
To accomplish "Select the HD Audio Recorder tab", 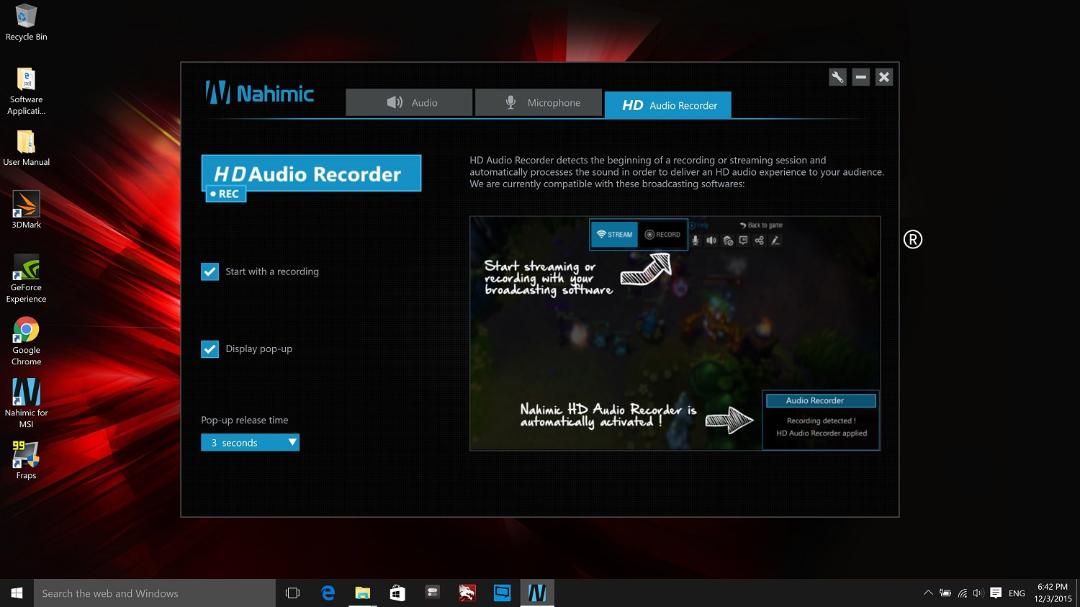I will point(668,105).
